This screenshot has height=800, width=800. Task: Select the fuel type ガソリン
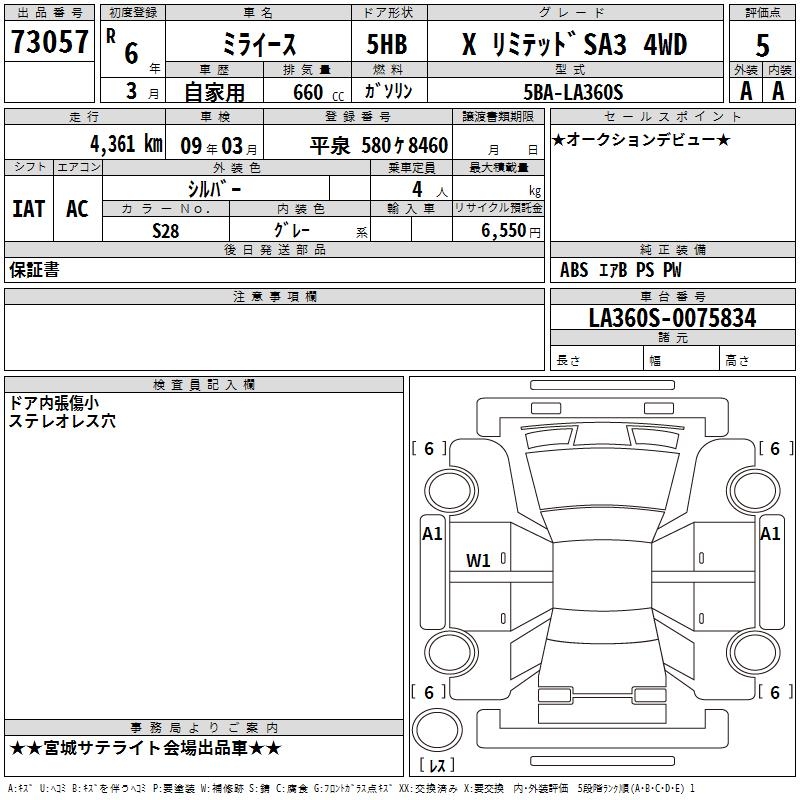click(388, 91)
